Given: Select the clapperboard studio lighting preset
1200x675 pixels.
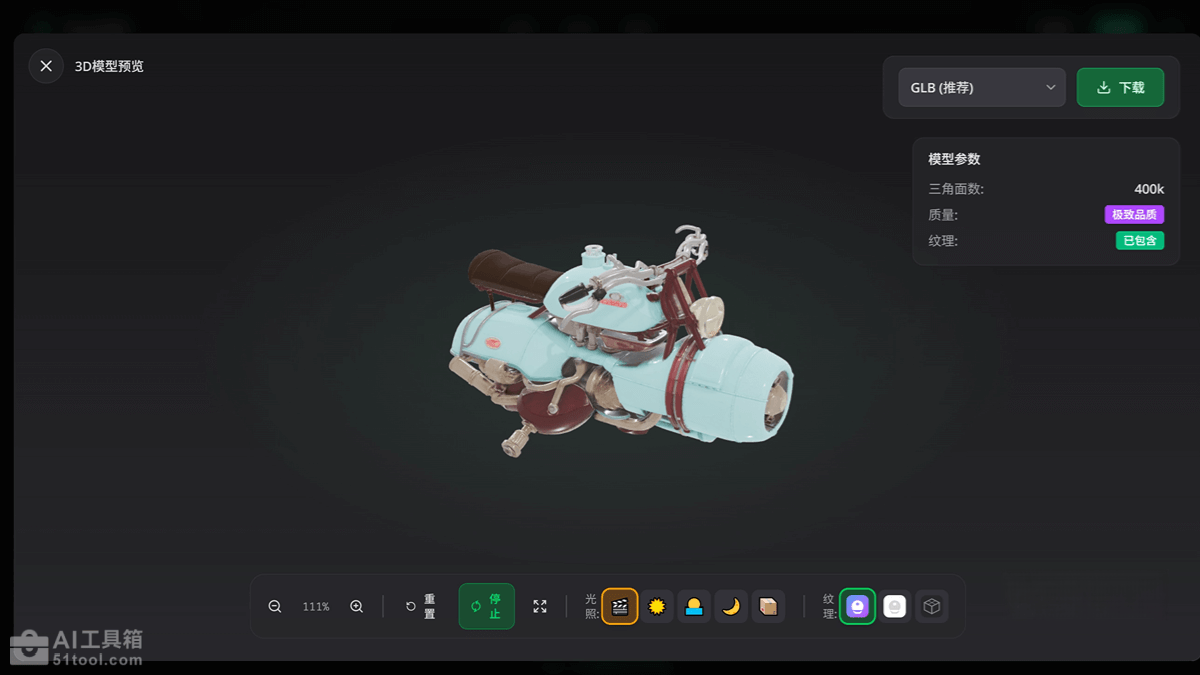Looking at the screenshot, I should pos(620,607).
